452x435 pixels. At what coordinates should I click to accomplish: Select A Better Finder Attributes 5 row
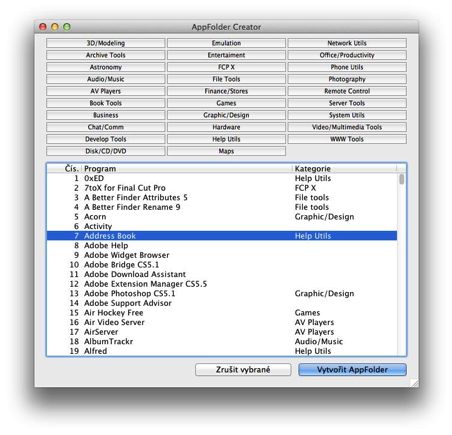pyautogui.click(x=222, y=197)
